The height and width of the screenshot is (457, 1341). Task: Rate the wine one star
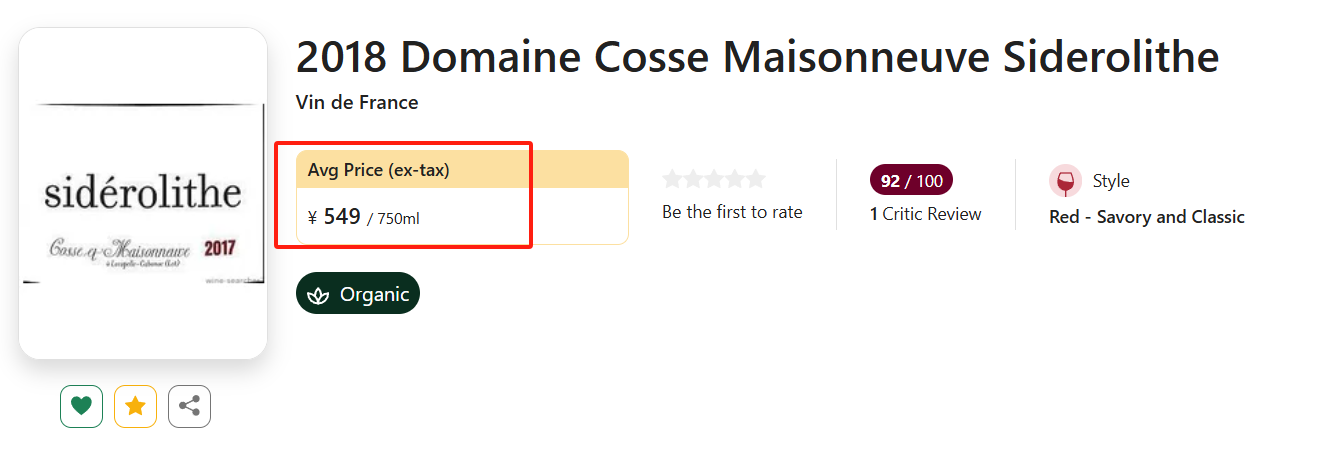coord(672,179)
